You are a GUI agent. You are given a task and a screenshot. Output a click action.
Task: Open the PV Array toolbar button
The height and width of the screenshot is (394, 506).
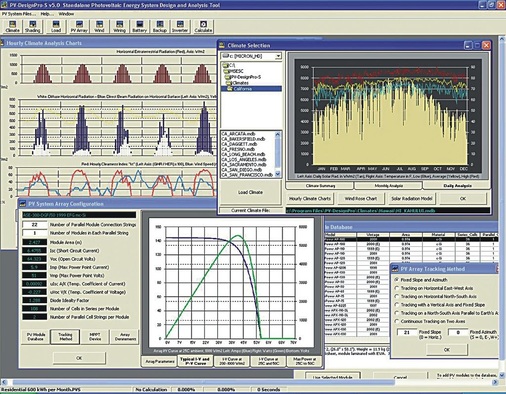pos(79,26)
